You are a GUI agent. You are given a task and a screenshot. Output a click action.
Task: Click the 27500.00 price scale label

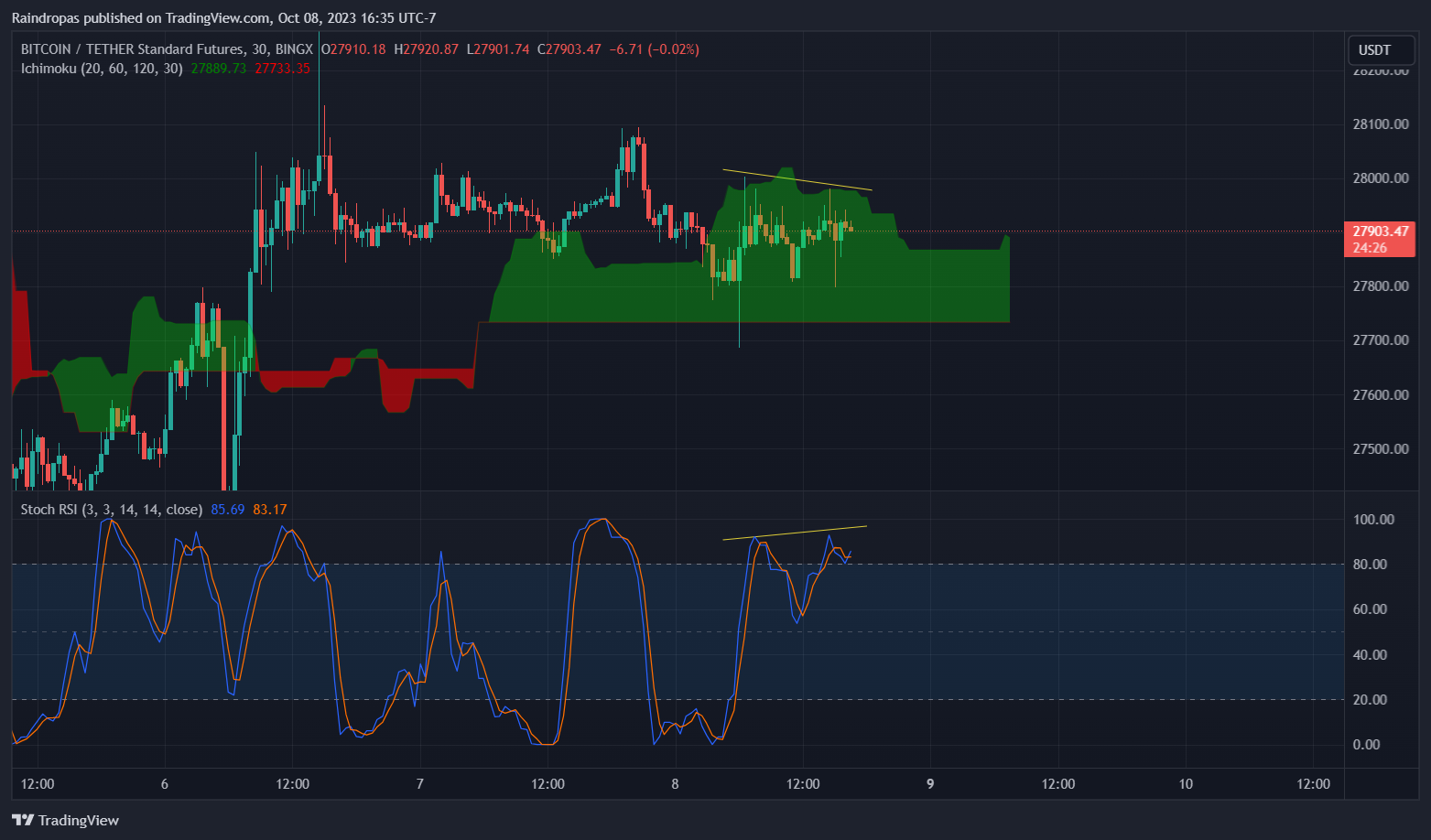tap(1381, 448)
